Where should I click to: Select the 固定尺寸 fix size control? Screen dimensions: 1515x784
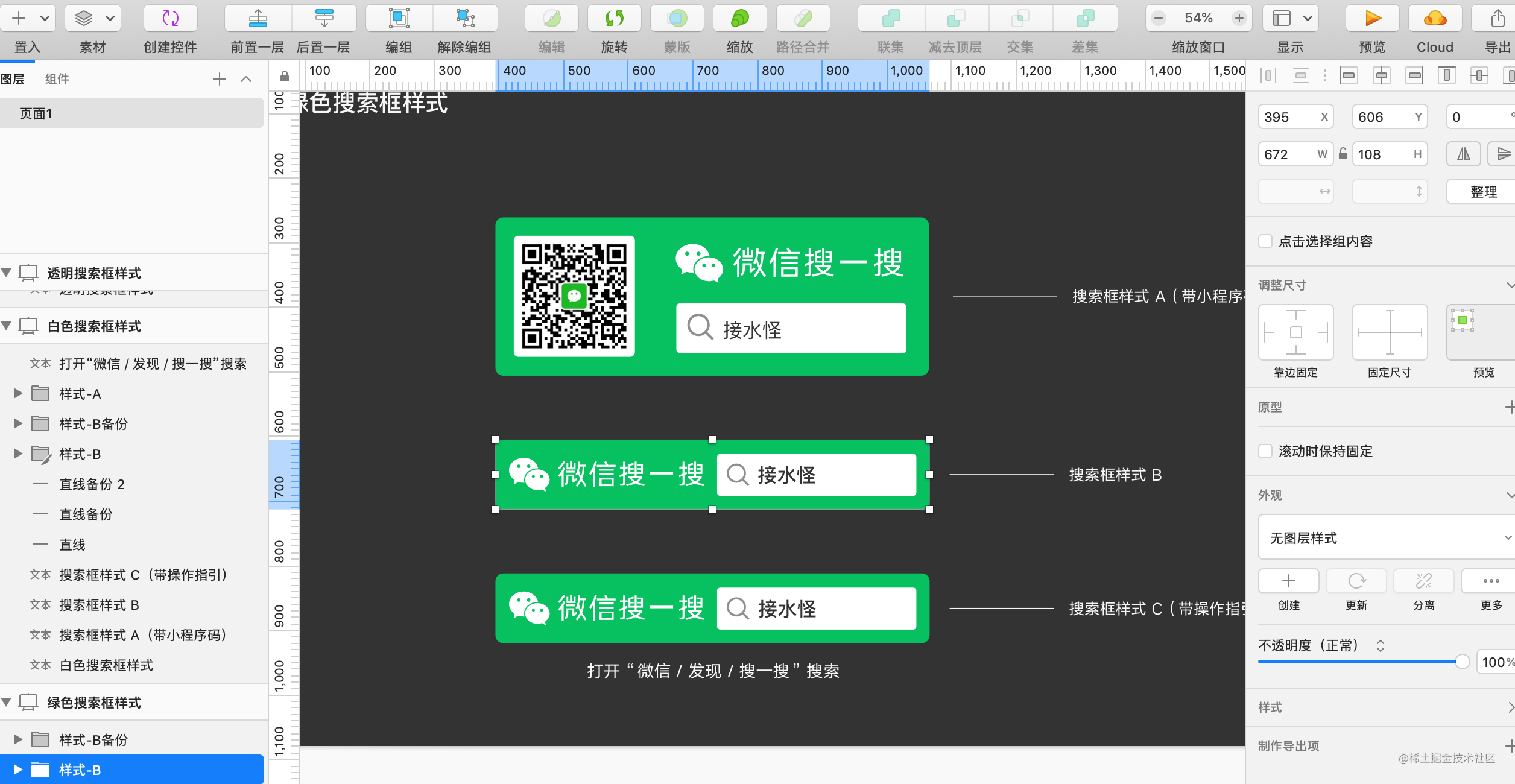[1390, 332]
